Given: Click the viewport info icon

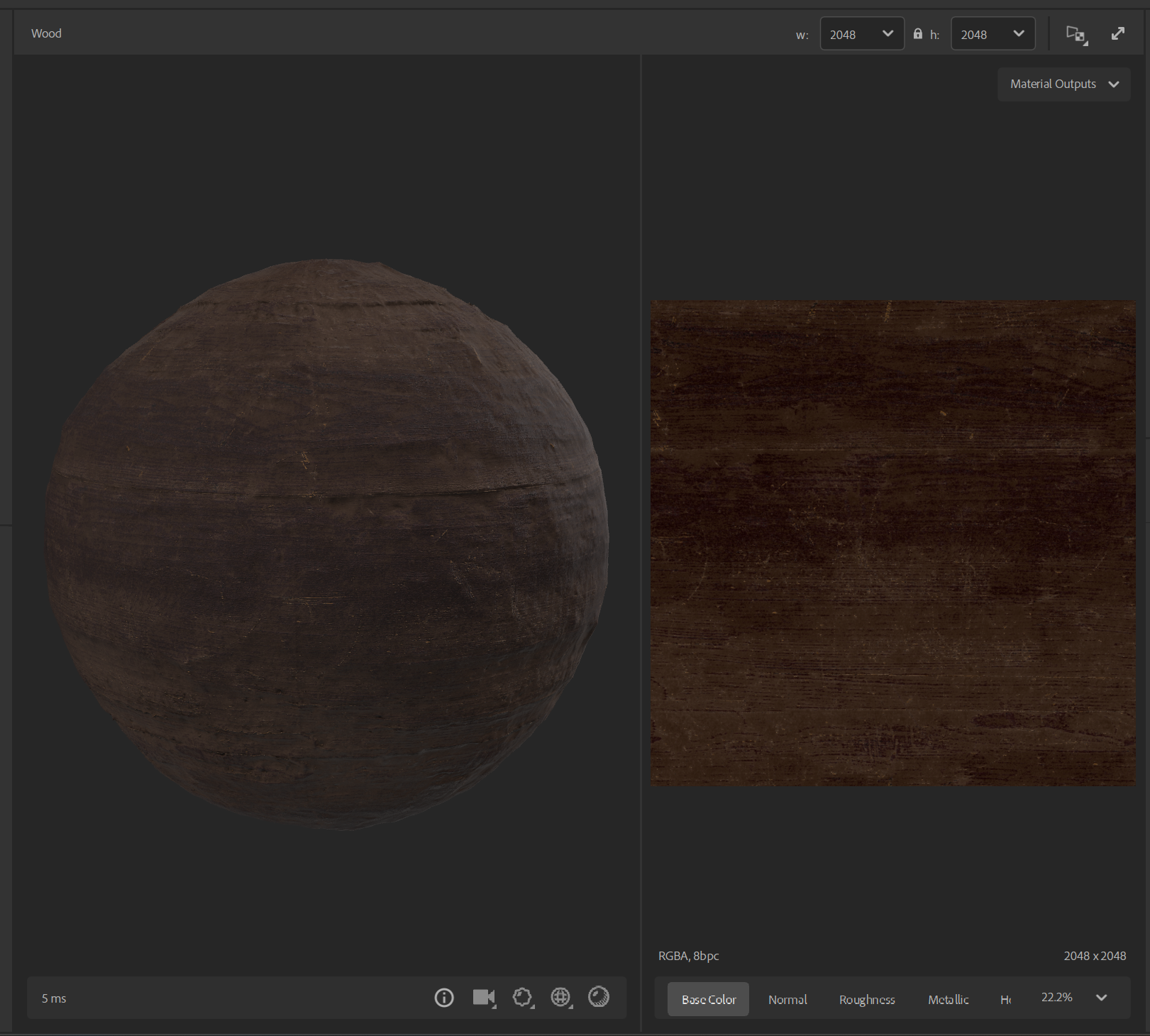Looking at the screenshot, I should click(444, 998).
